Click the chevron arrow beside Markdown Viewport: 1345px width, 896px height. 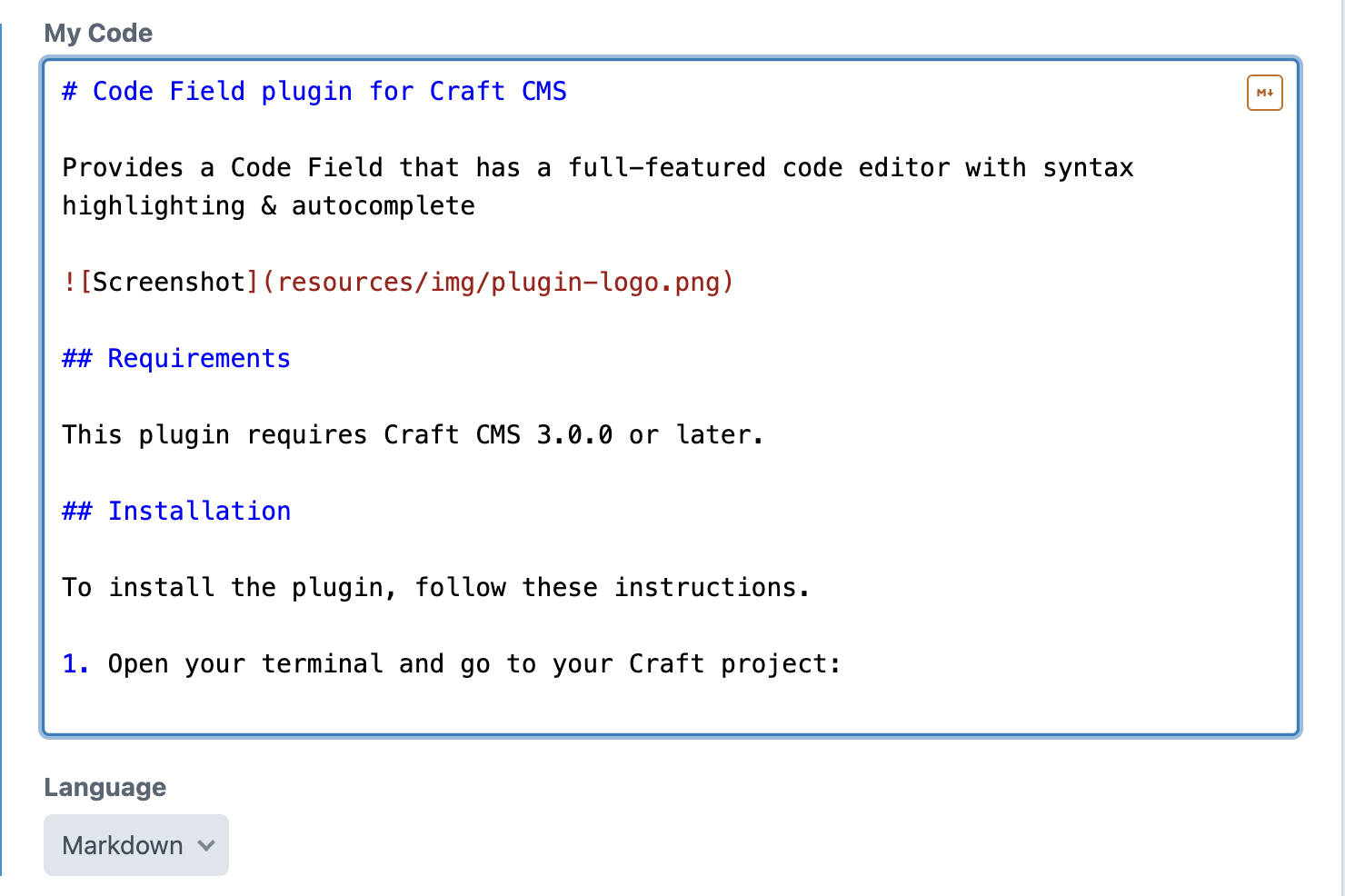[206, 845]
